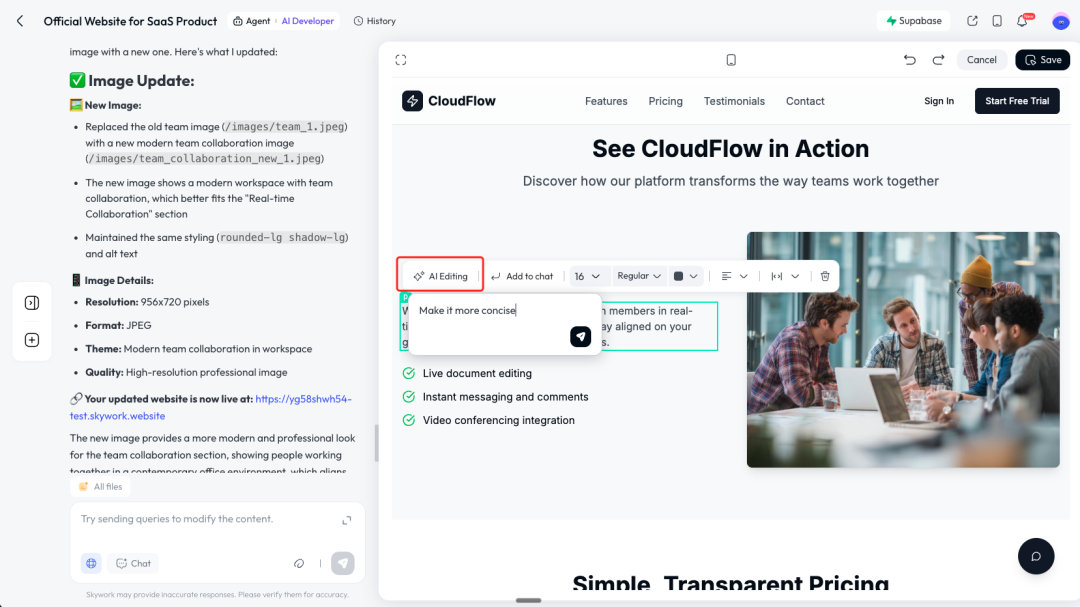
Task: Click the new chat plus icon
Action: pyautogui.click(x=32, y=340)
